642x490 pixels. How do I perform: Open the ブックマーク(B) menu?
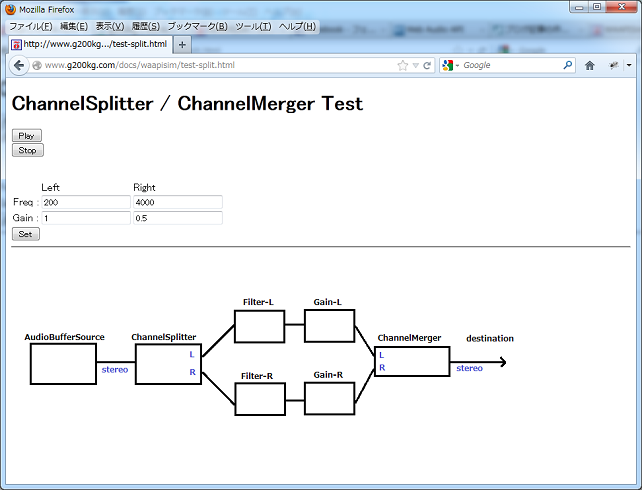click(196, 26)
